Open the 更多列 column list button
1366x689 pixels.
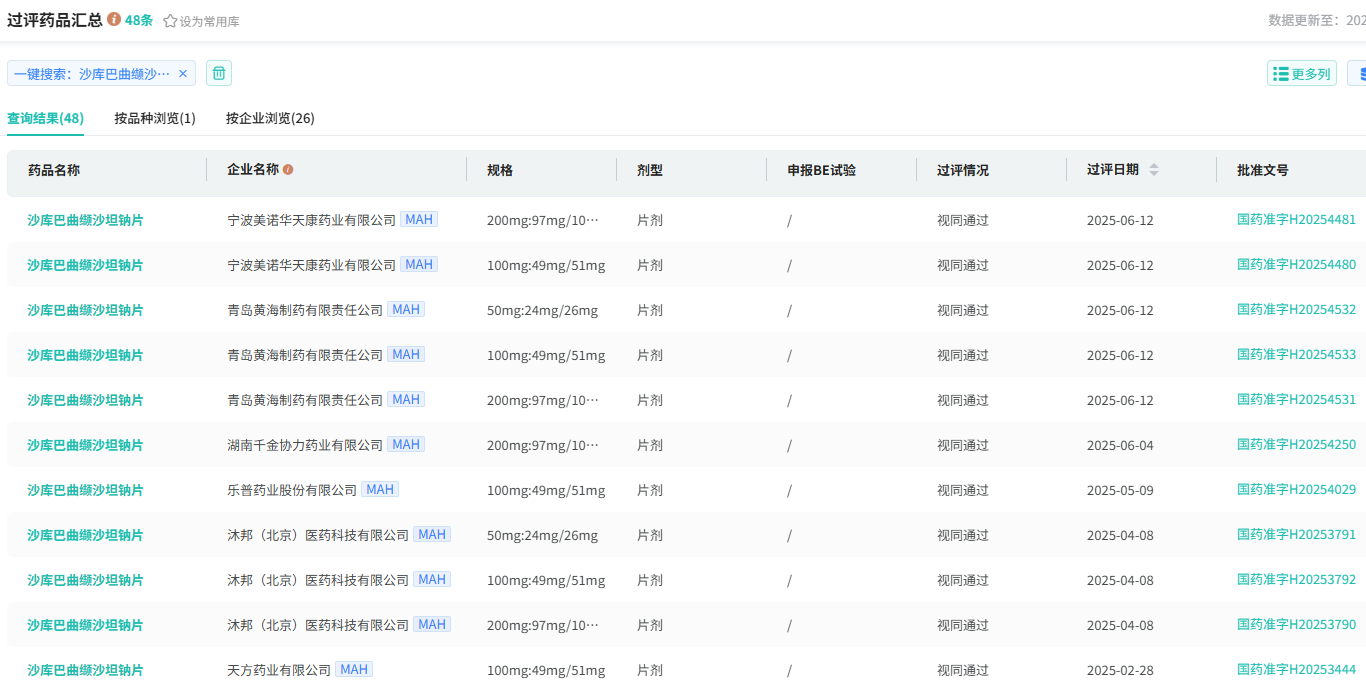tap(1301, 74)
